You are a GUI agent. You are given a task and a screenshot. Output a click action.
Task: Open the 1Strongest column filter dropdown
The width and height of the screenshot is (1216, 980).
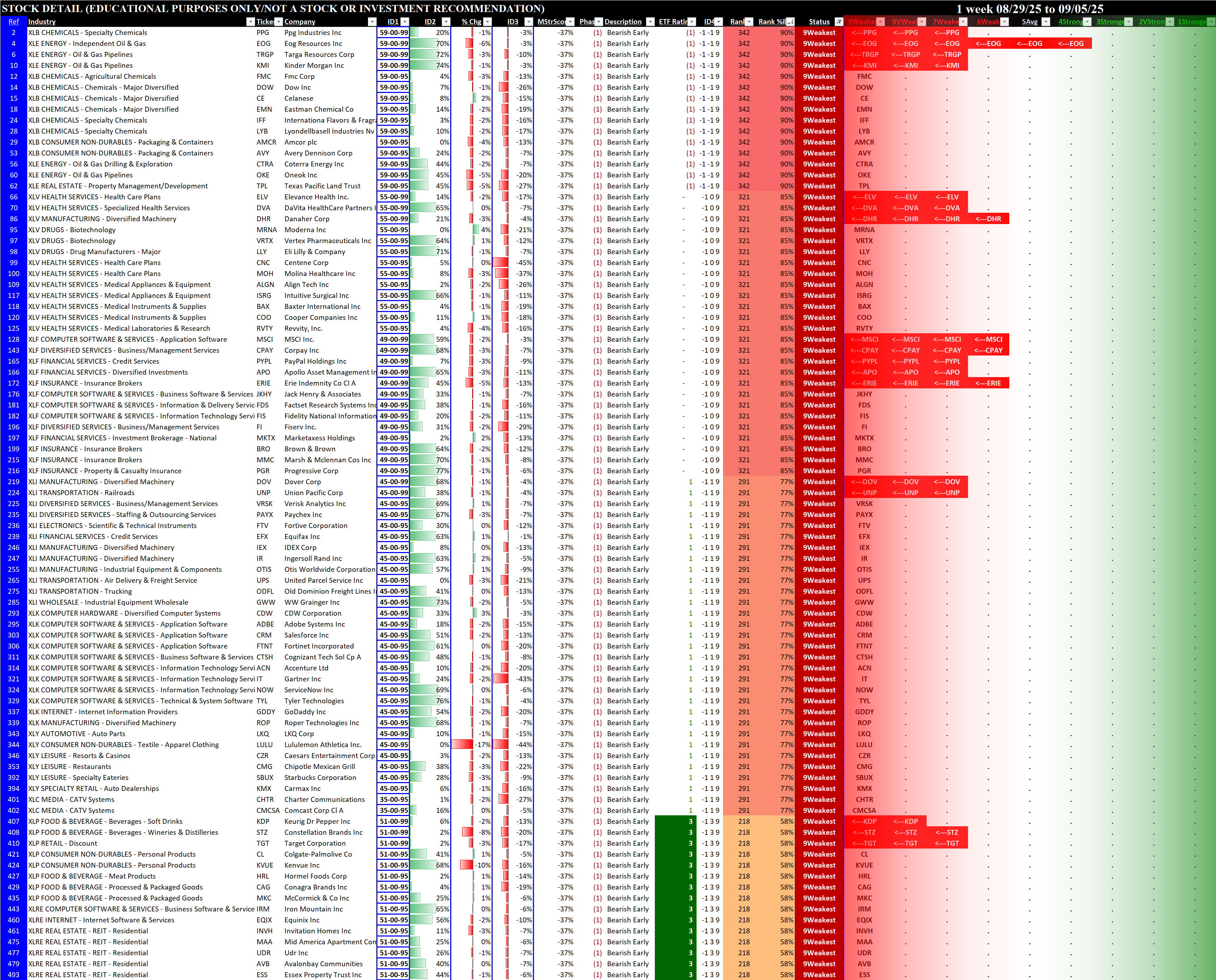pyautogui.click(x=1211, y=22)
